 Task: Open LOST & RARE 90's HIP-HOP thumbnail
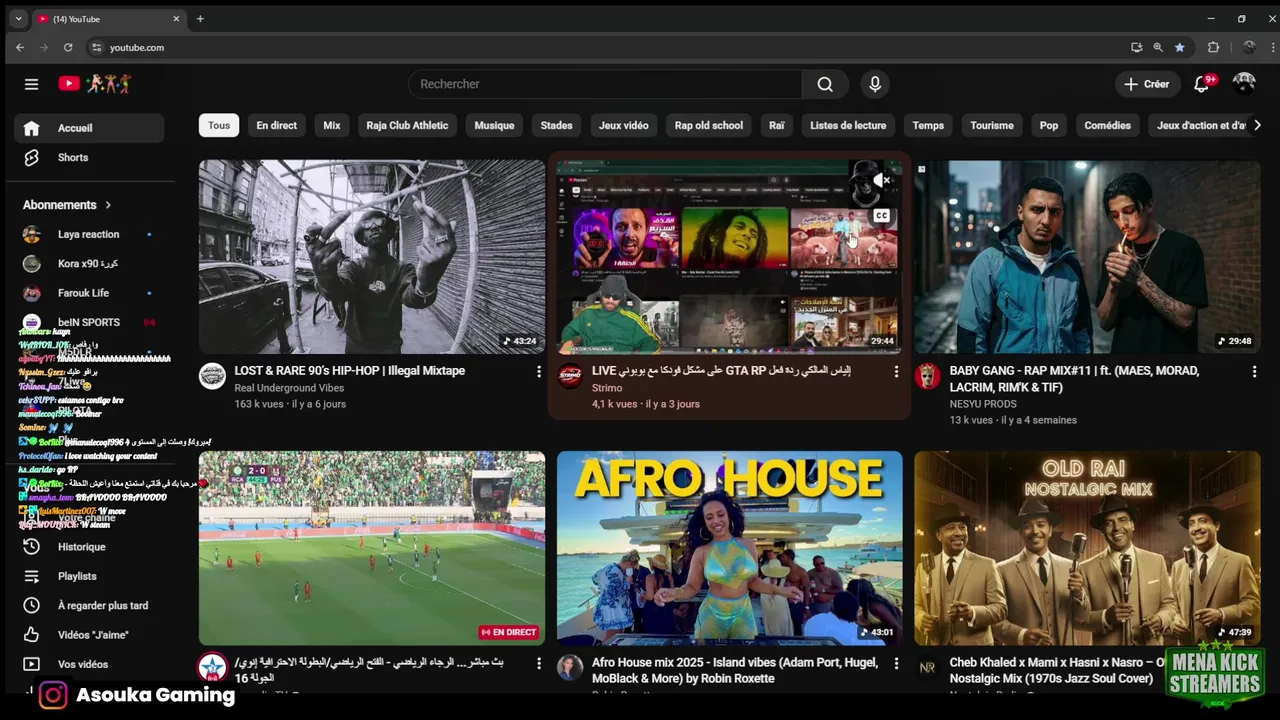pos(372,257)
